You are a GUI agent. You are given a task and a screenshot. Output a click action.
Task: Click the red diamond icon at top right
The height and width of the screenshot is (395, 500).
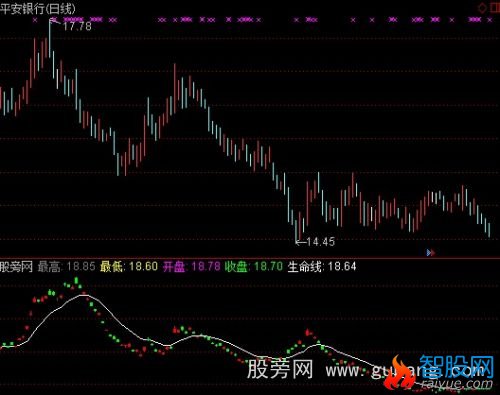[482, 8]
